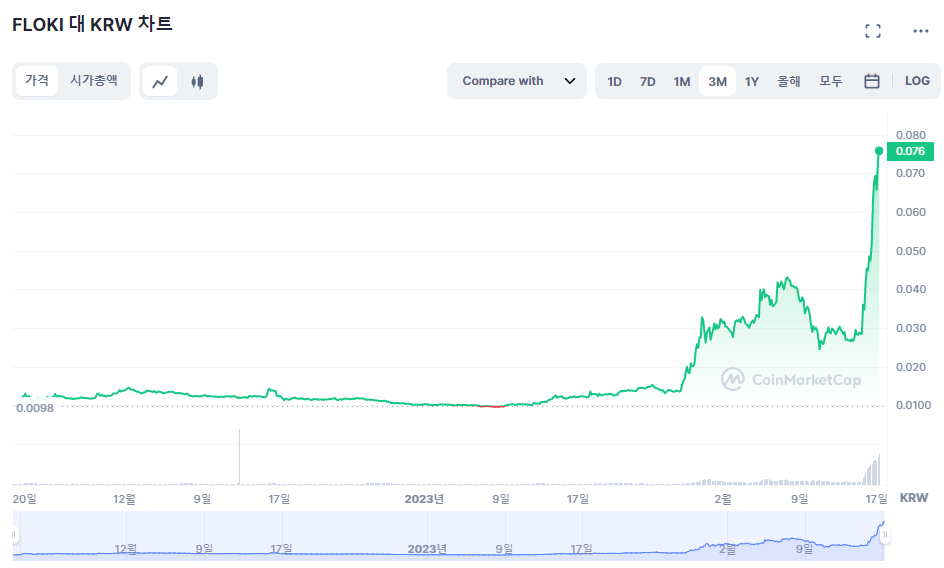The image size is (944, 568).
Task: Expand the Compare with dropdown
Action: click(517, 81)
